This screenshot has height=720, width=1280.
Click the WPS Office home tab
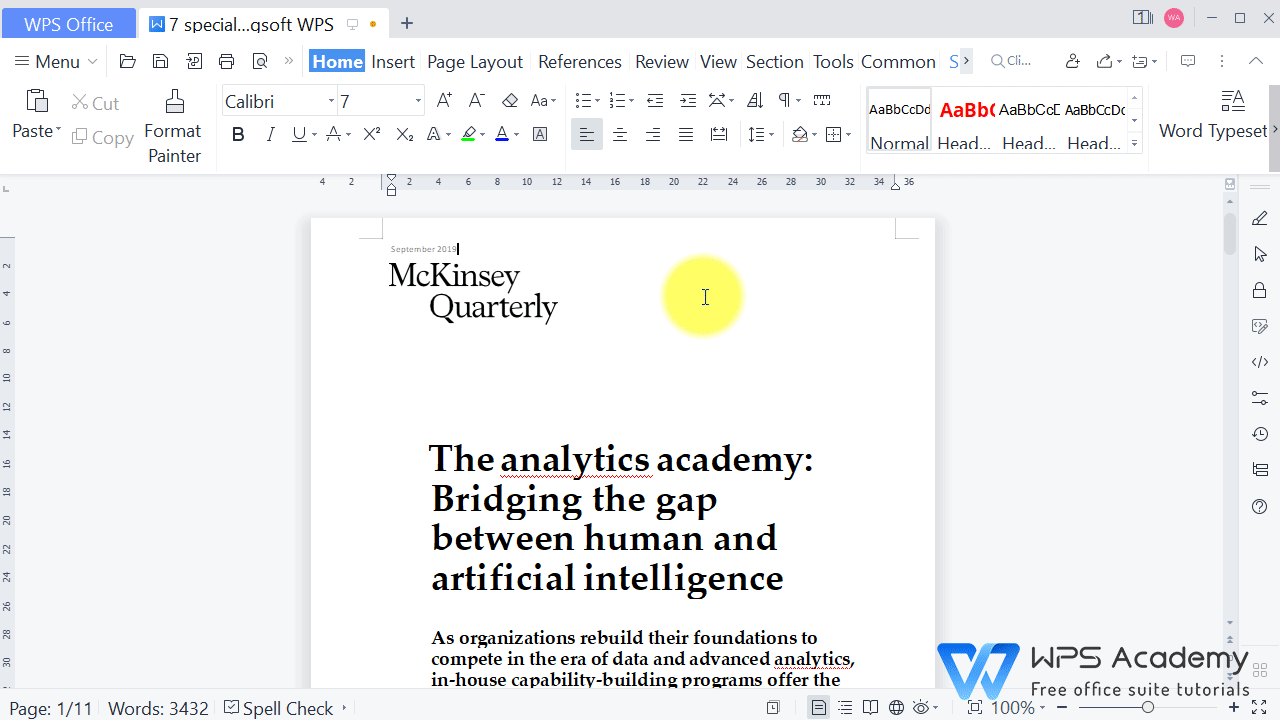[68, 24]
